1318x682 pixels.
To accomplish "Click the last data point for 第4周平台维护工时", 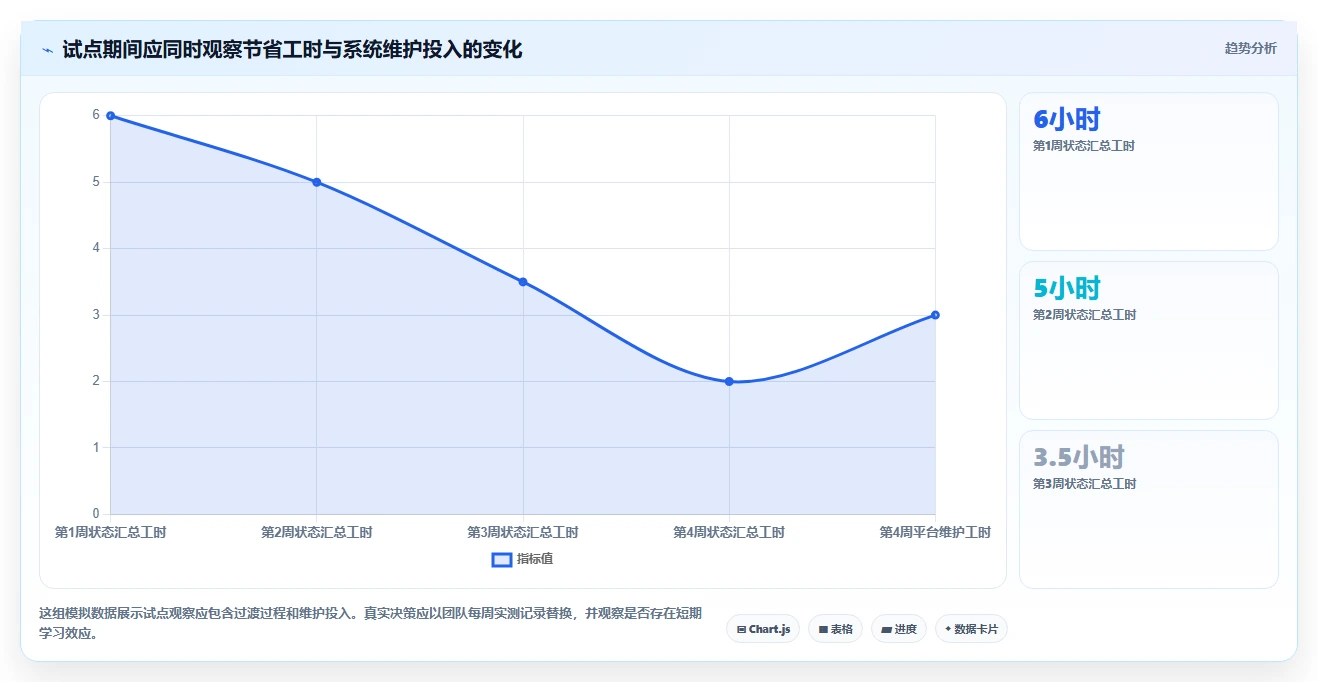I will pos(935,315).
